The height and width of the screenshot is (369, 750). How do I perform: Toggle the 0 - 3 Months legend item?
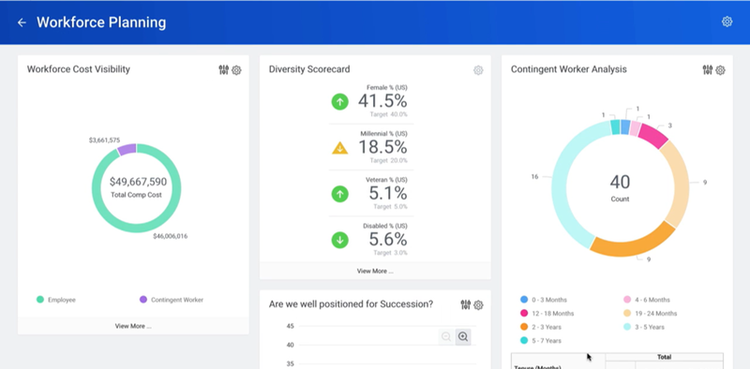(544, 300)
